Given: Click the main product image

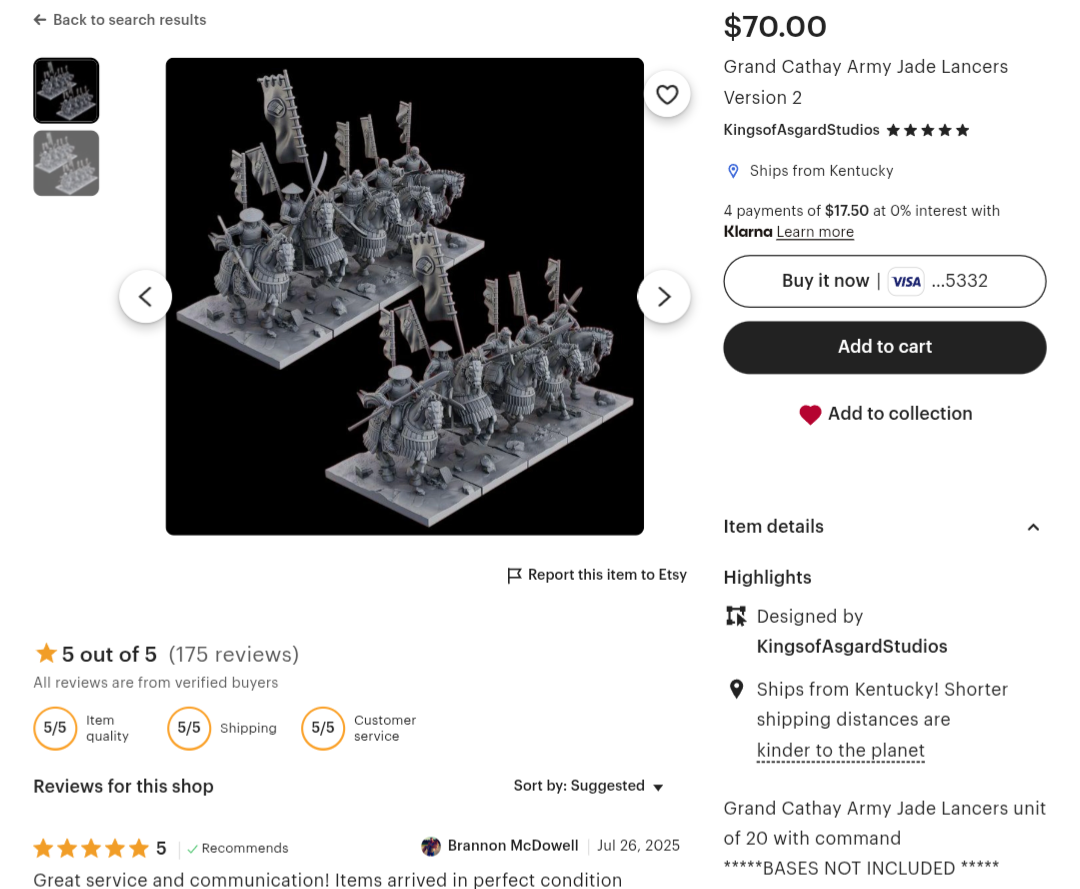Looking at the screenshot, I should click(404, 296).
